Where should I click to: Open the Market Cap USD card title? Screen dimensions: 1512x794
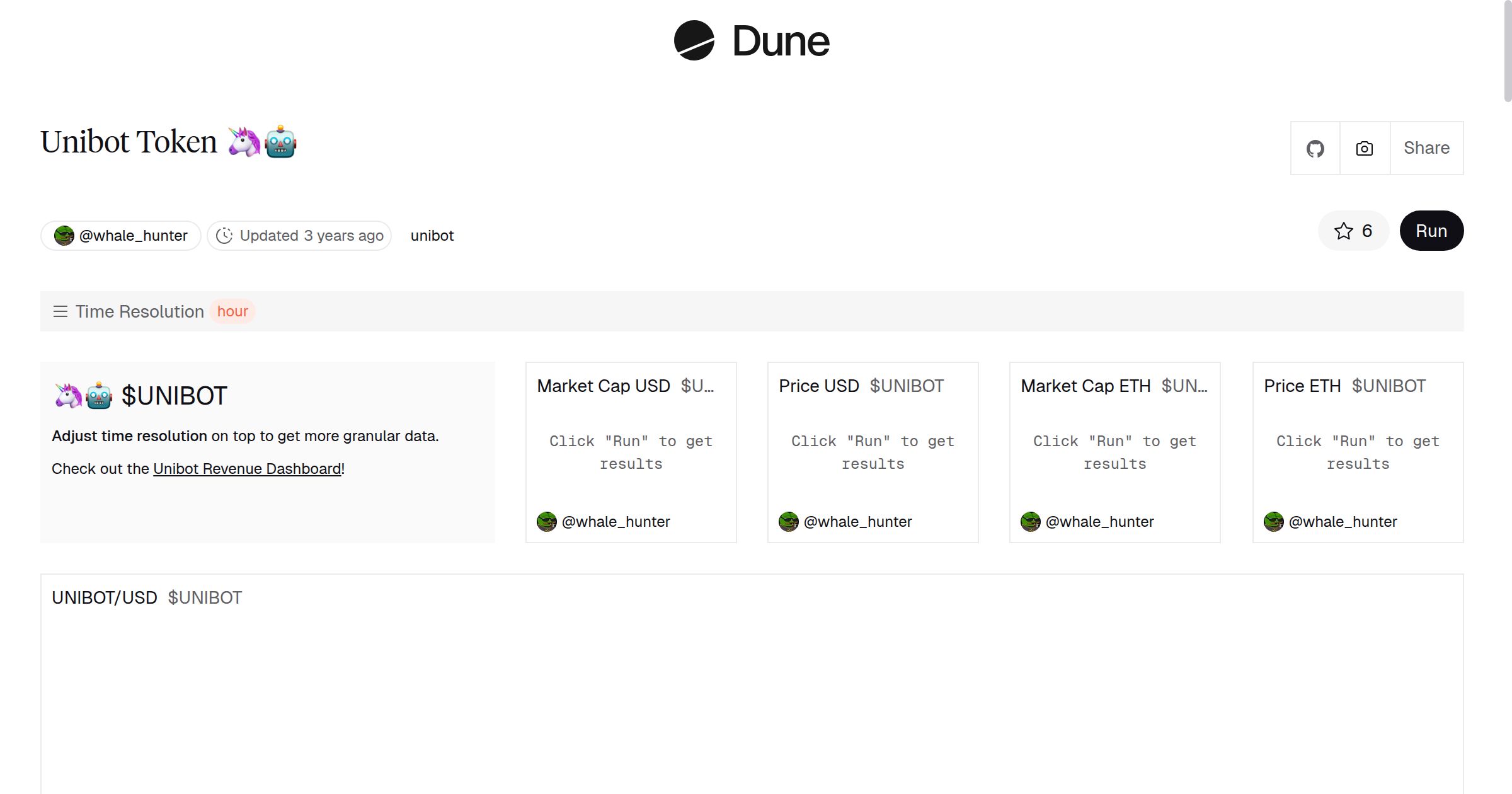[x=603, y=386]
